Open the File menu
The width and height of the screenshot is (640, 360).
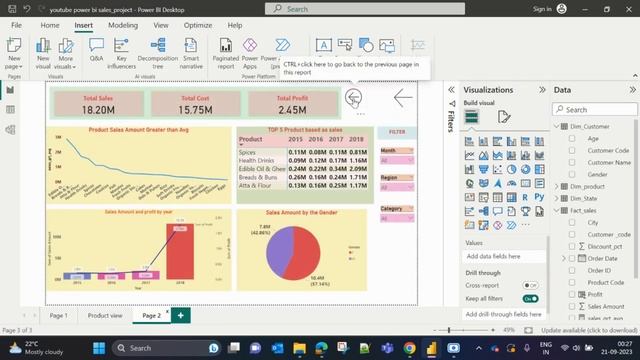click(x=16, y=25)
